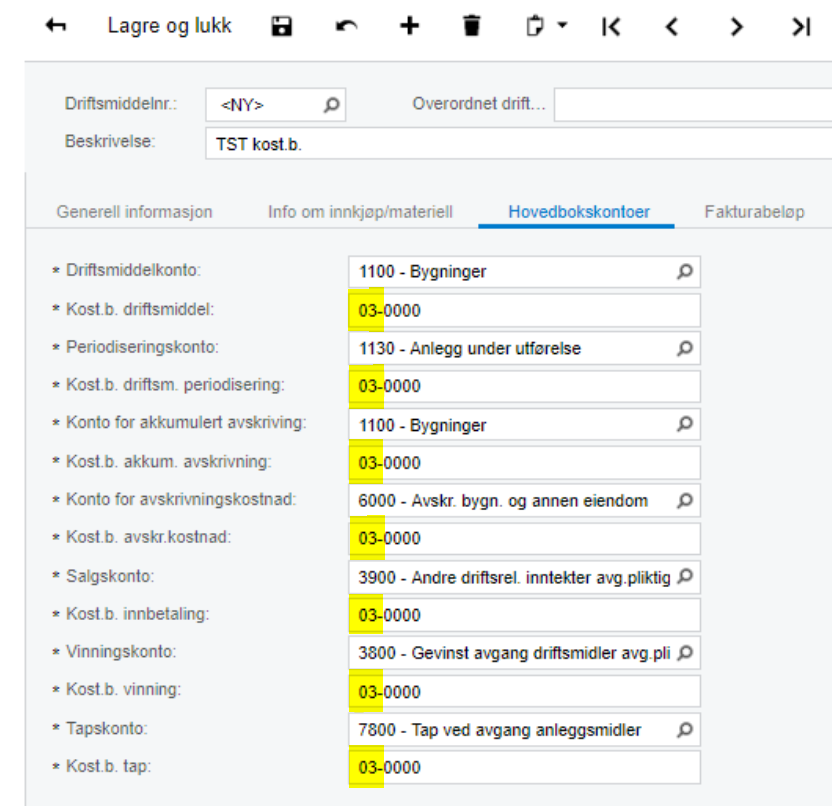Open lookup for Driftsmiddelnr field
The image size is (832, 806).
pyautogui.click(x=332, y=105)
